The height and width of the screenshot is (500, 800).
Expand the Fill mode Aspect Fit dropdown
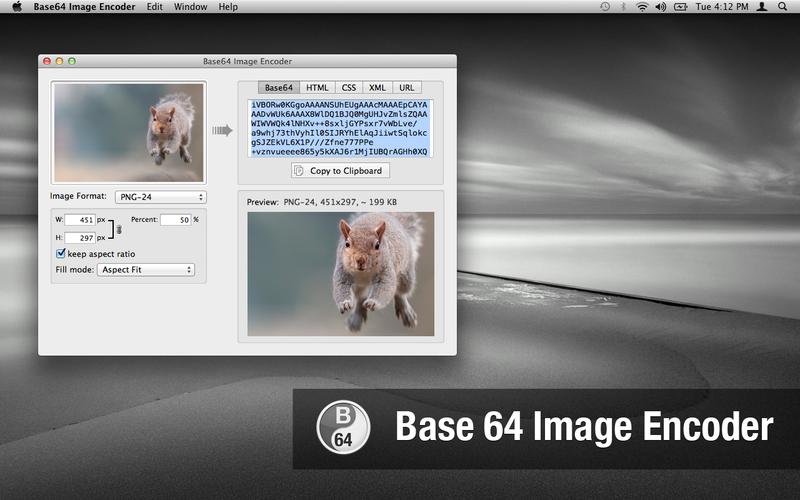coord(146,270)
